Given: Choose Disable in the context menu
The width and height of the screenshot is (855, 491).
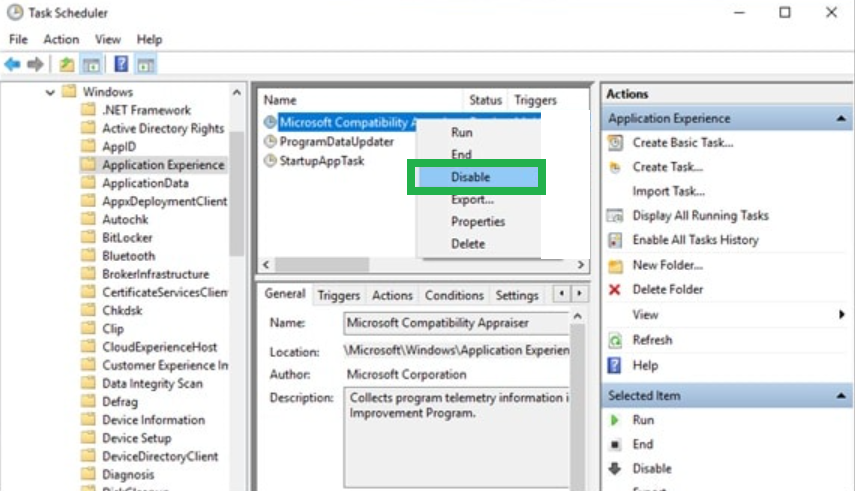Looking at the screenshot, I should pos(478,177).
